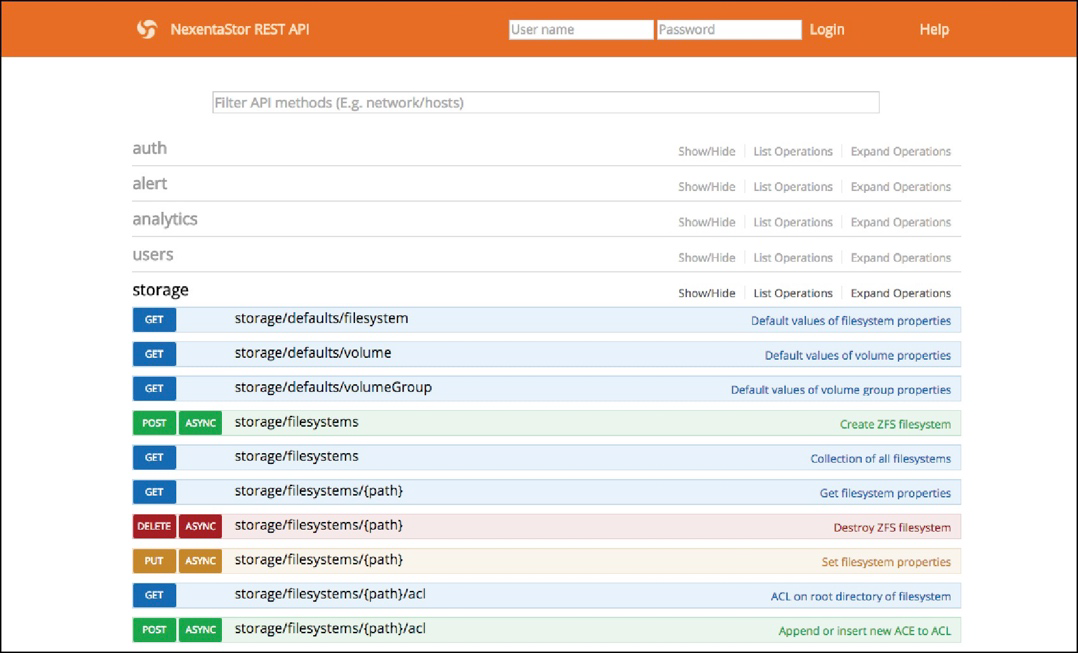Click POST badge for storage/filesystems/{path}/acl
Image resolution: width=1078 pixels, height=653 pixels.
pyautogui.click(x=154, y=629)
